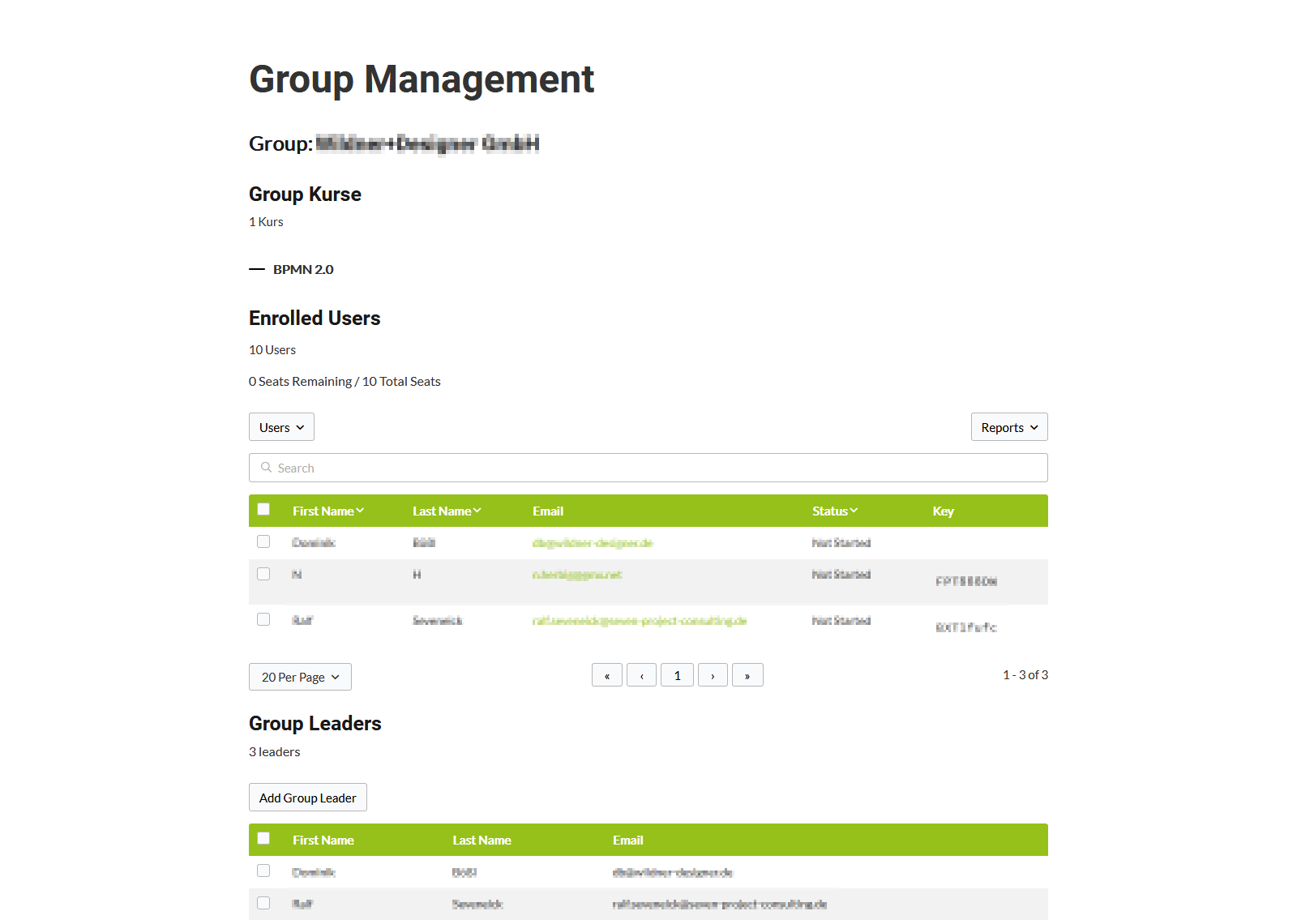Click inside the Search field
The width and height of the screenshot is (1297, 924).
coord(567,468)
